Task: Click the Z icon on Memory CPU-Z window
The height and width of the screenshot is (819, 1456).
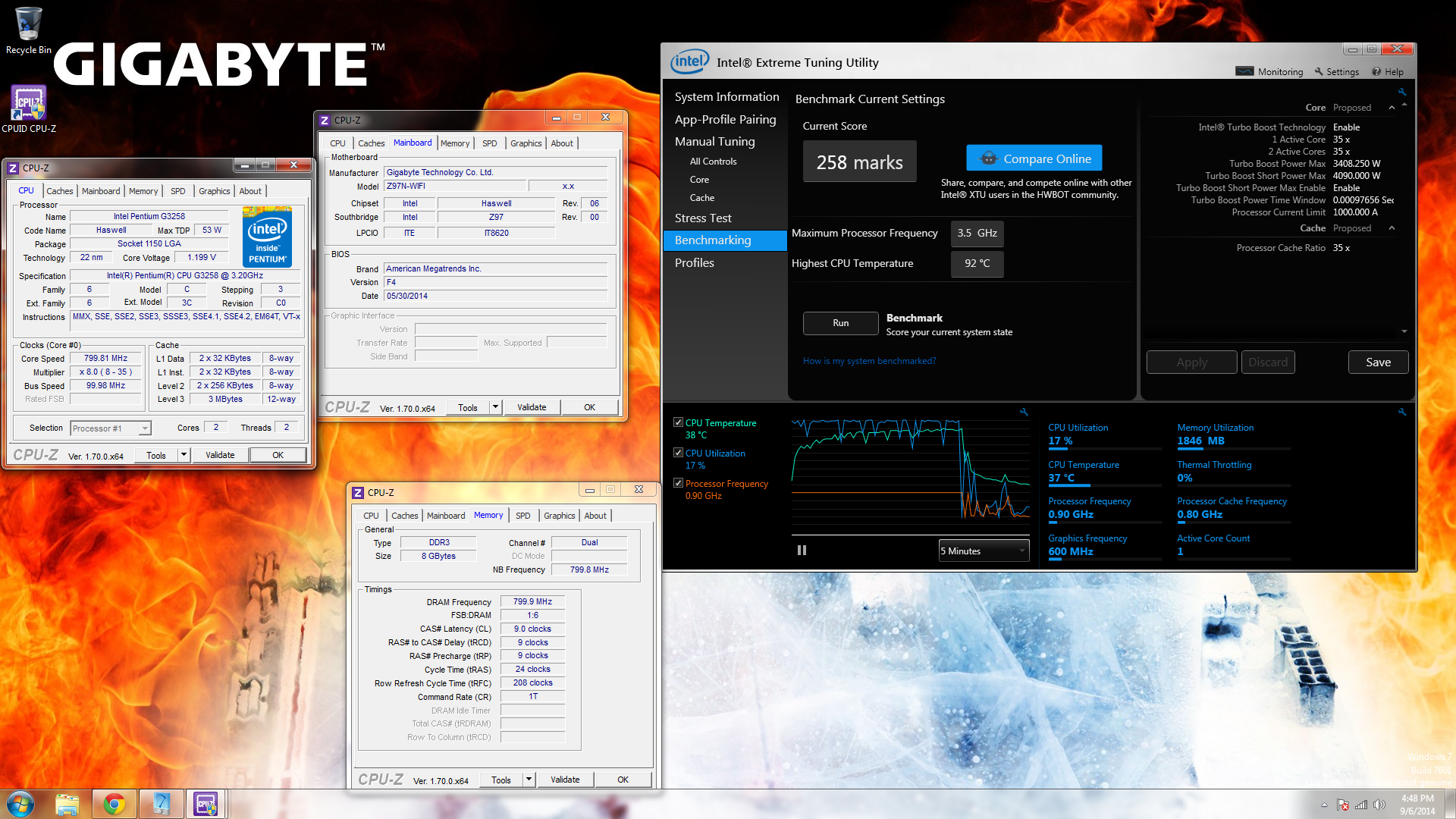Action: point(358,492)
